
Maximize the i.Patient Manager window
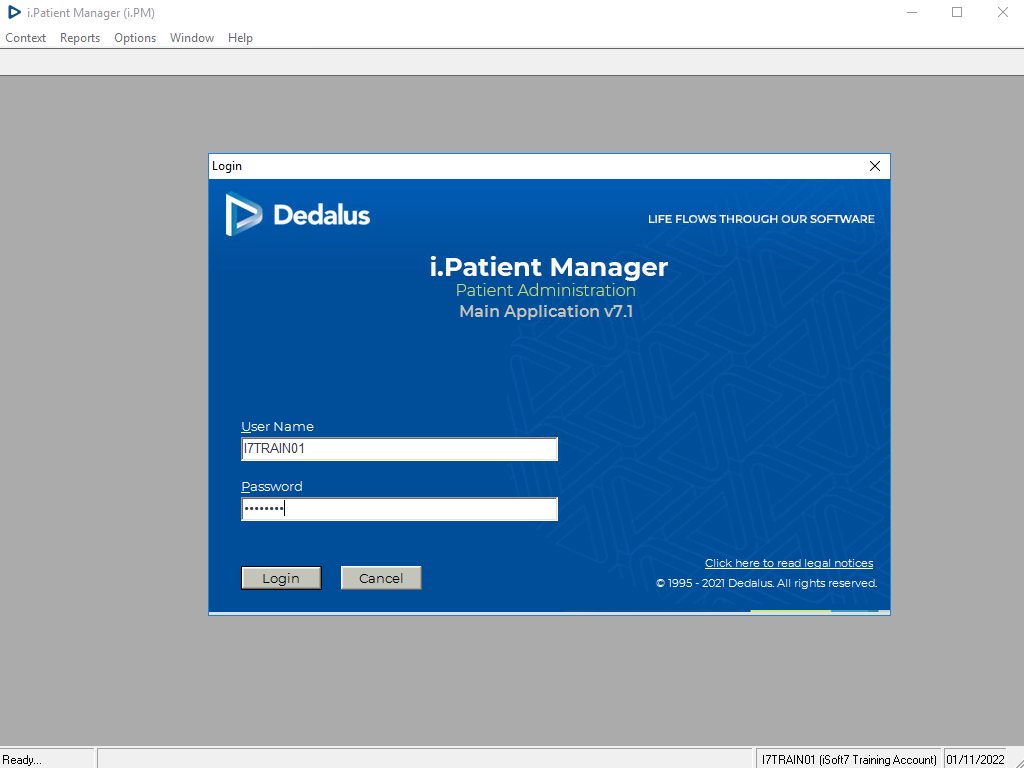point(957,12)
